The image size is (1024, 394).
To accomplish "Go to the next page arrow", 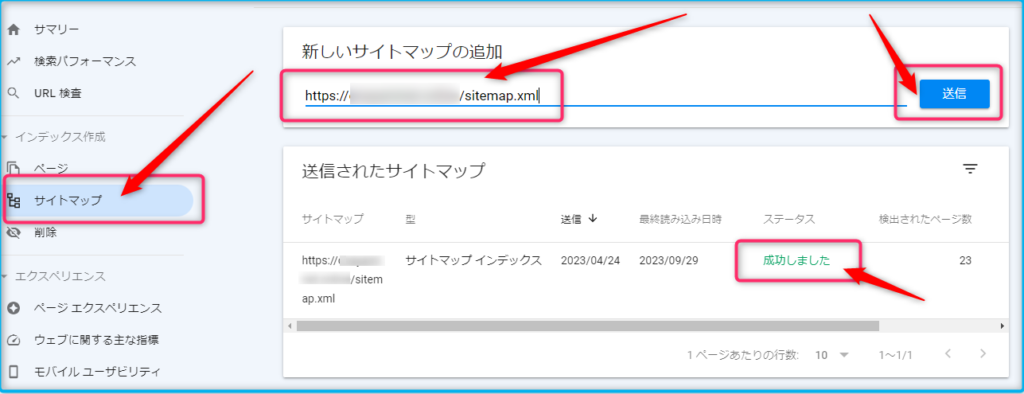I will (x=983, y=354).
